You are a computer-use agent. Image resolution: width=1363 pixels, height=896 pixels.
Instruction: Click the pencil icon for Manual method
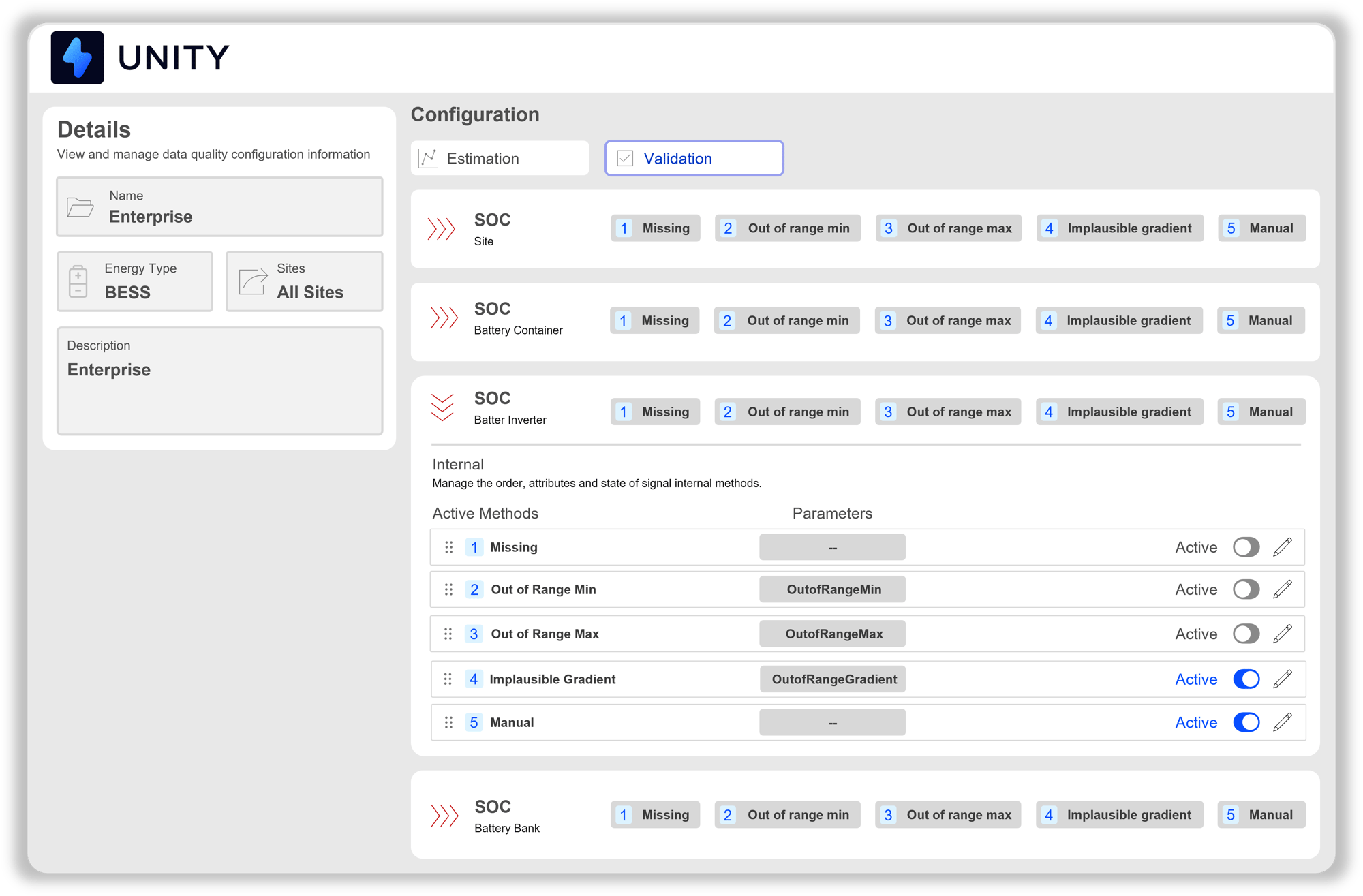coord(1283,722)
